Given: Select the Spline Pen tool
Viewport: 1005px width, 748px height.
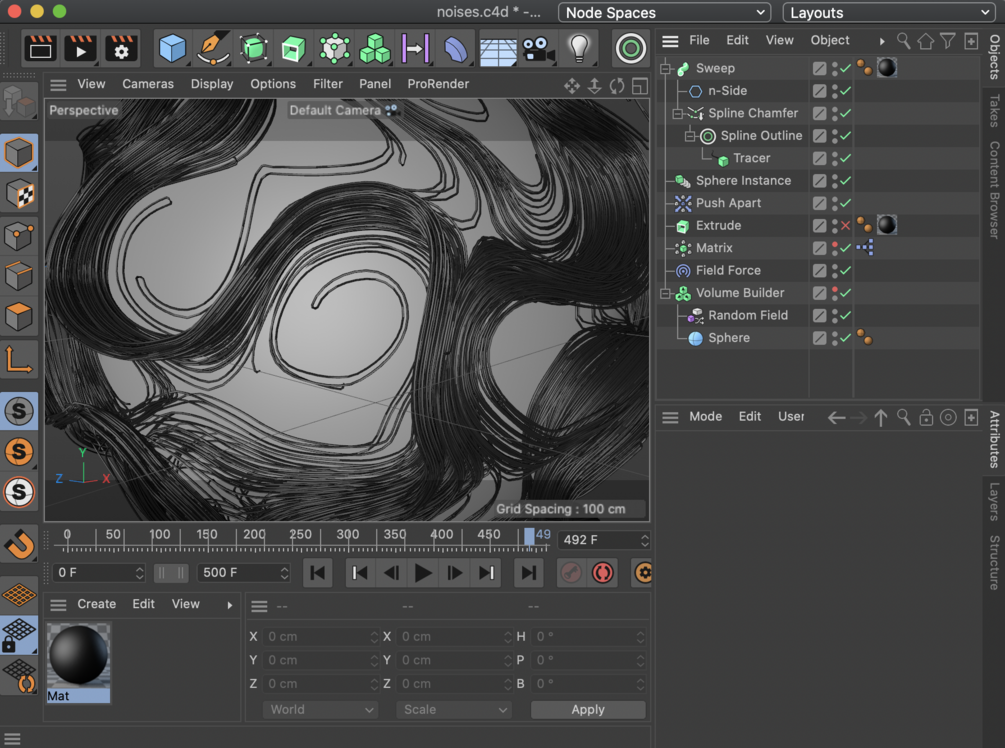Looking at the screenshot, I should click(x=213, y=48).
